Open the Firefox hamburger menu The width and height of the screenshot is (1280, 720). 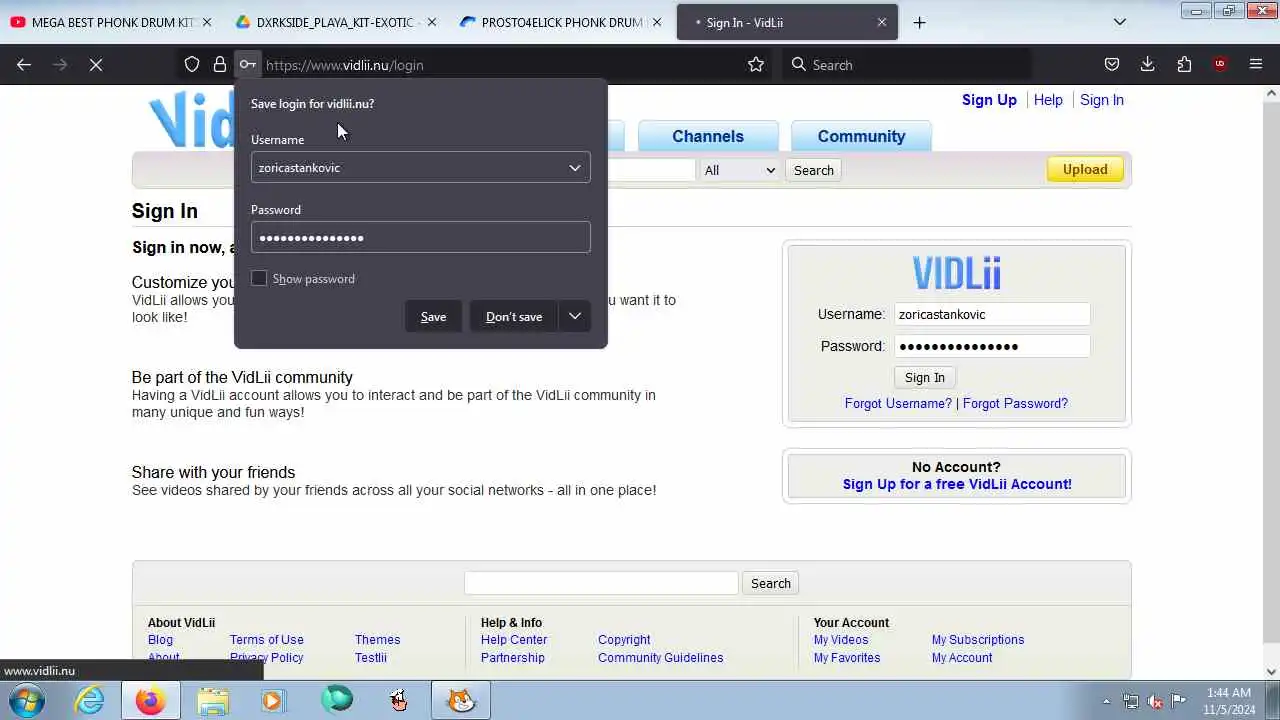1256,65
